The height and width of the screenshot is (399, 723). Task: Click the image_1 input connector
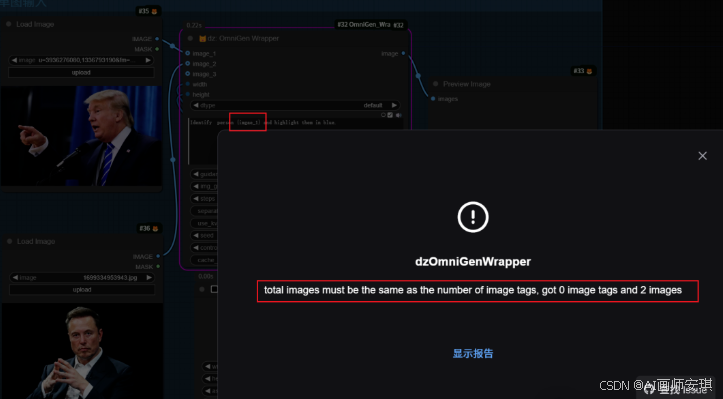(188, 54)
